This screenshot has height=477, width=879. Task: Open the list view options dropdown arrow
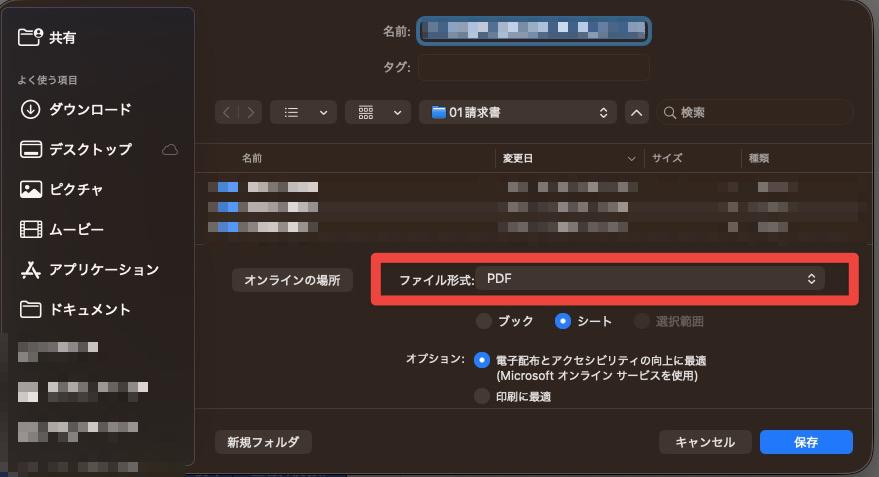pos(323,113)
